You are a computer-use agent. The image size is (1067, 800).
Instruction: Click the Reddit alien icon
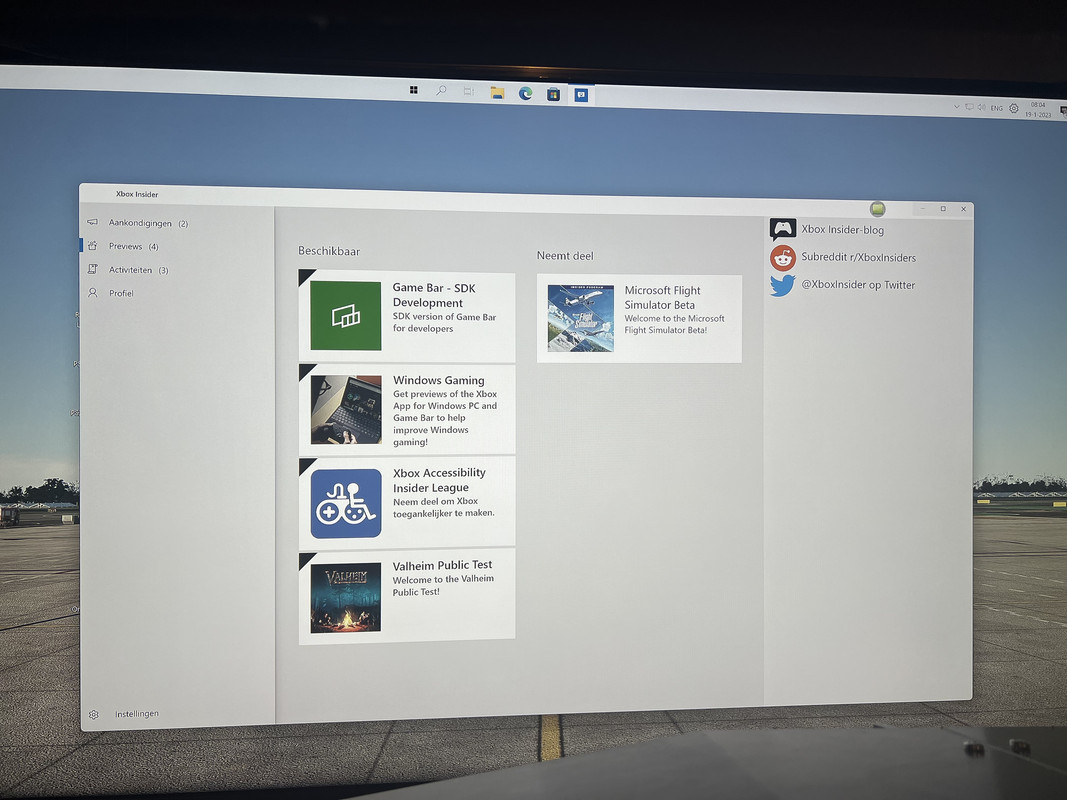point(783,258)
